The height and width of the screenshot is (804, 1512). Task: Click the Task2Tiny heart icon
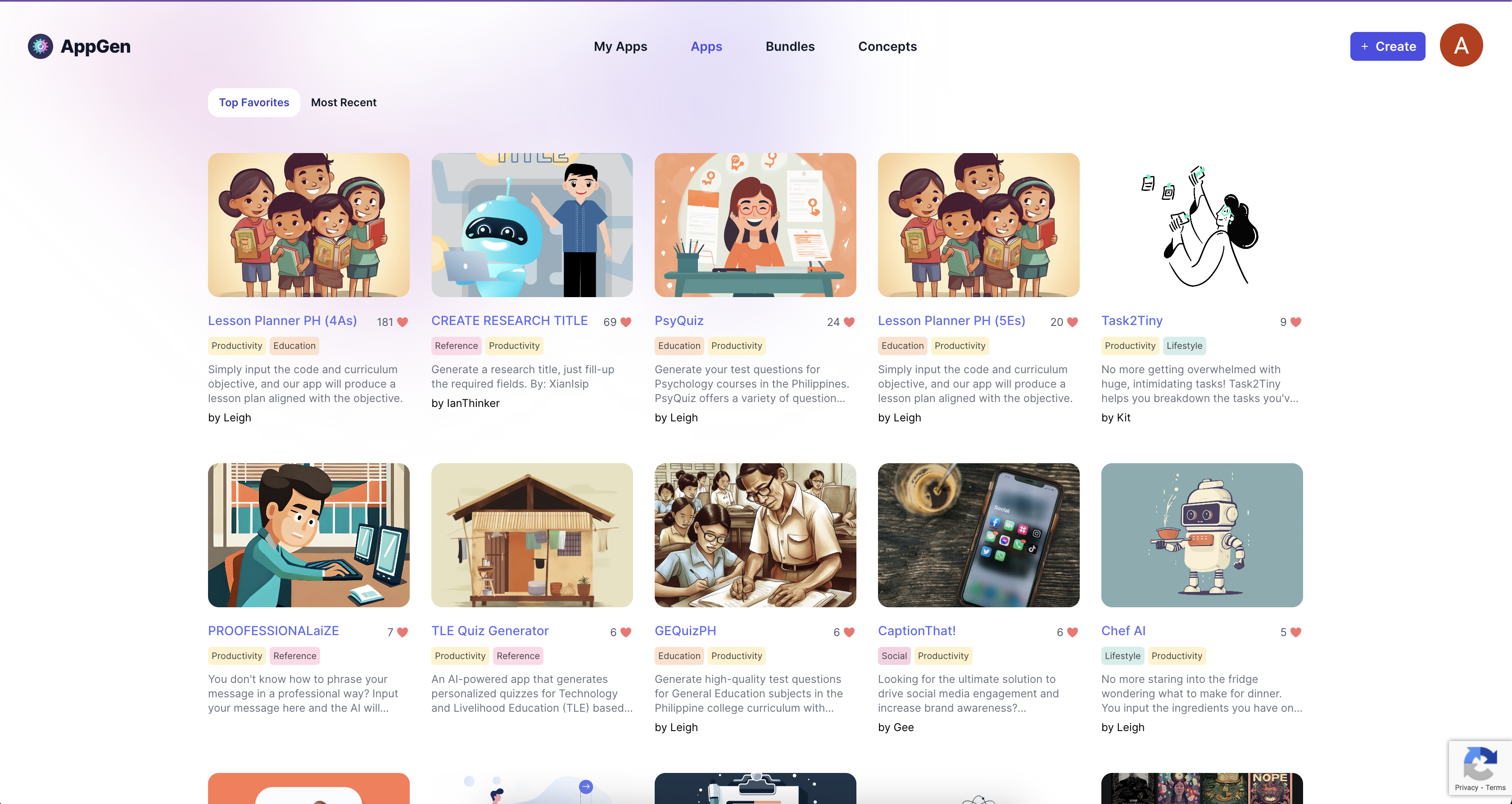(x=1296, y=322)
